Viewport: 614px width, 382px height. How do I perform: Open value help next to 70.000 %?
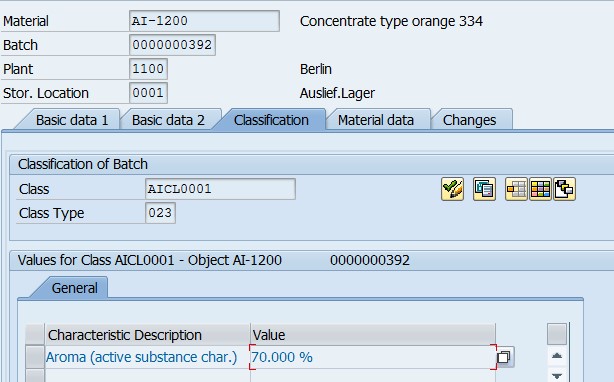[x=504, y=357]
